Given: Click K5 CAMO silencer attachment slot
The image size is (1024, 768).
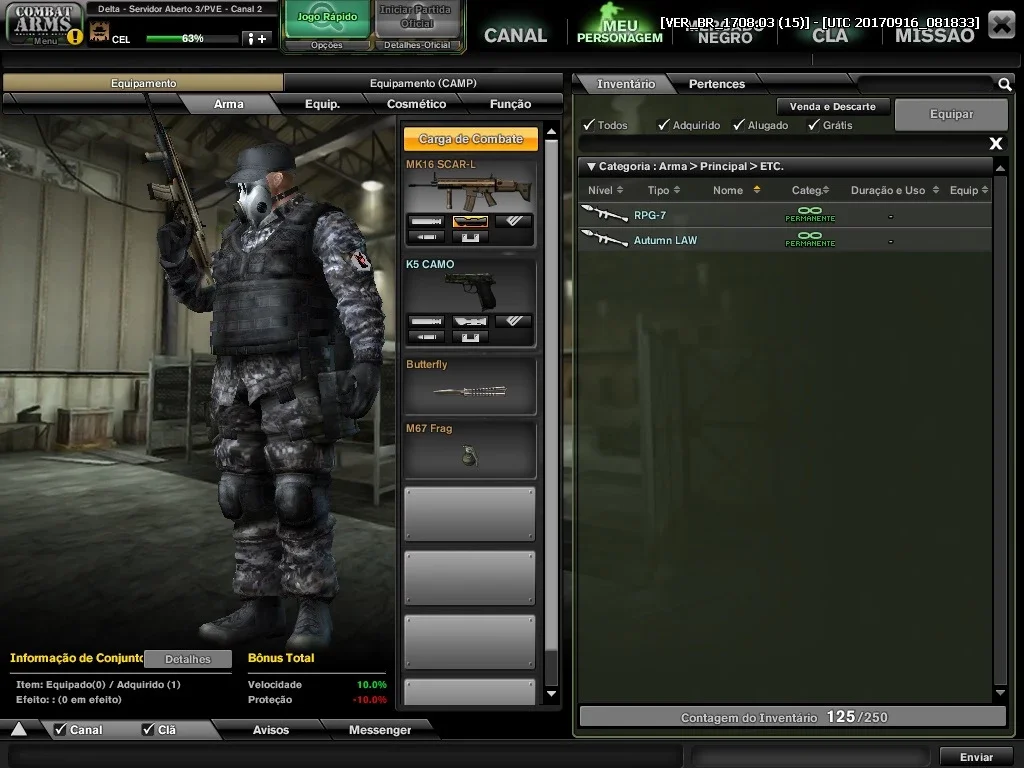Looking at the screenshot, I should [x=426, y=321].
